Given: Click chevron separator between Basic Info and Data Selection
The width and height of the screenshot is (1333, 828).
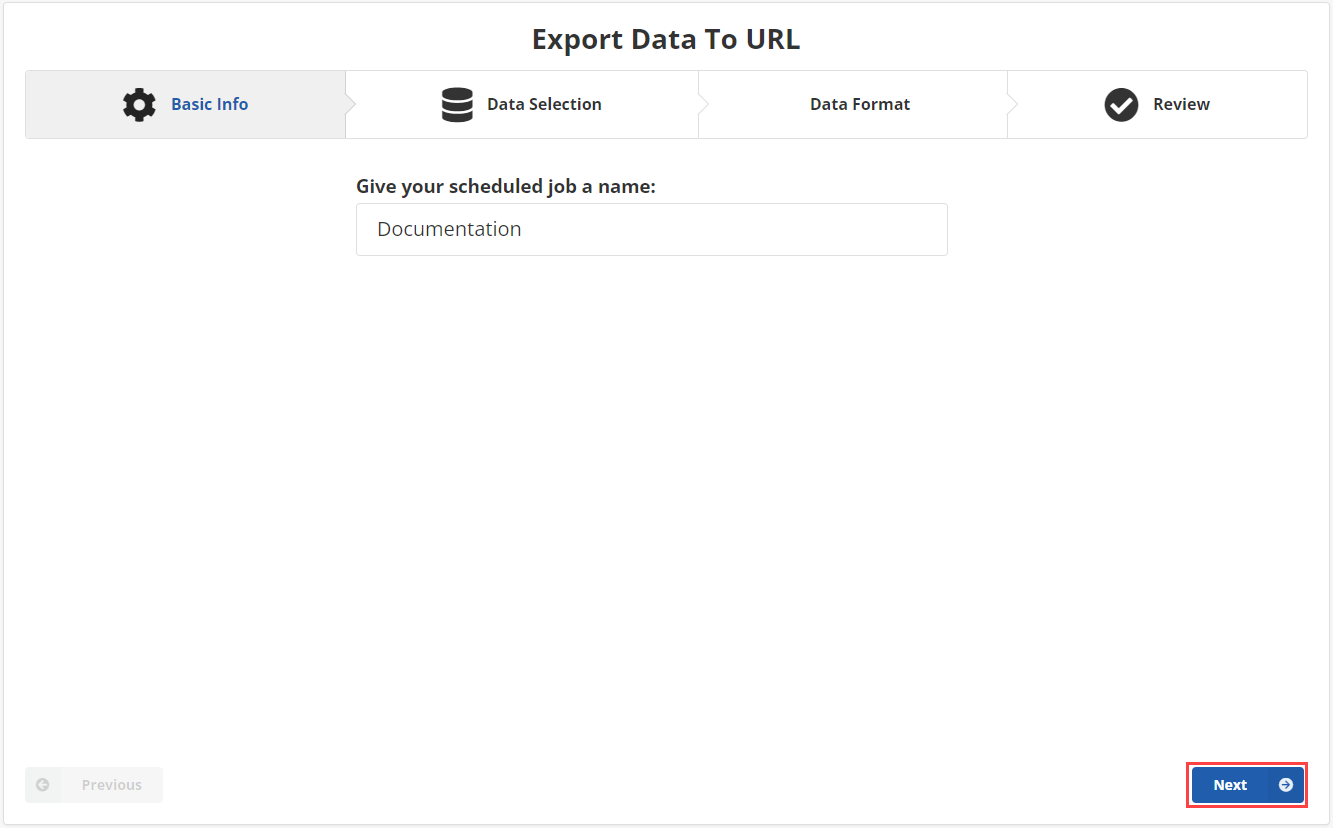Looking at the screenshot, I should 349,104.
